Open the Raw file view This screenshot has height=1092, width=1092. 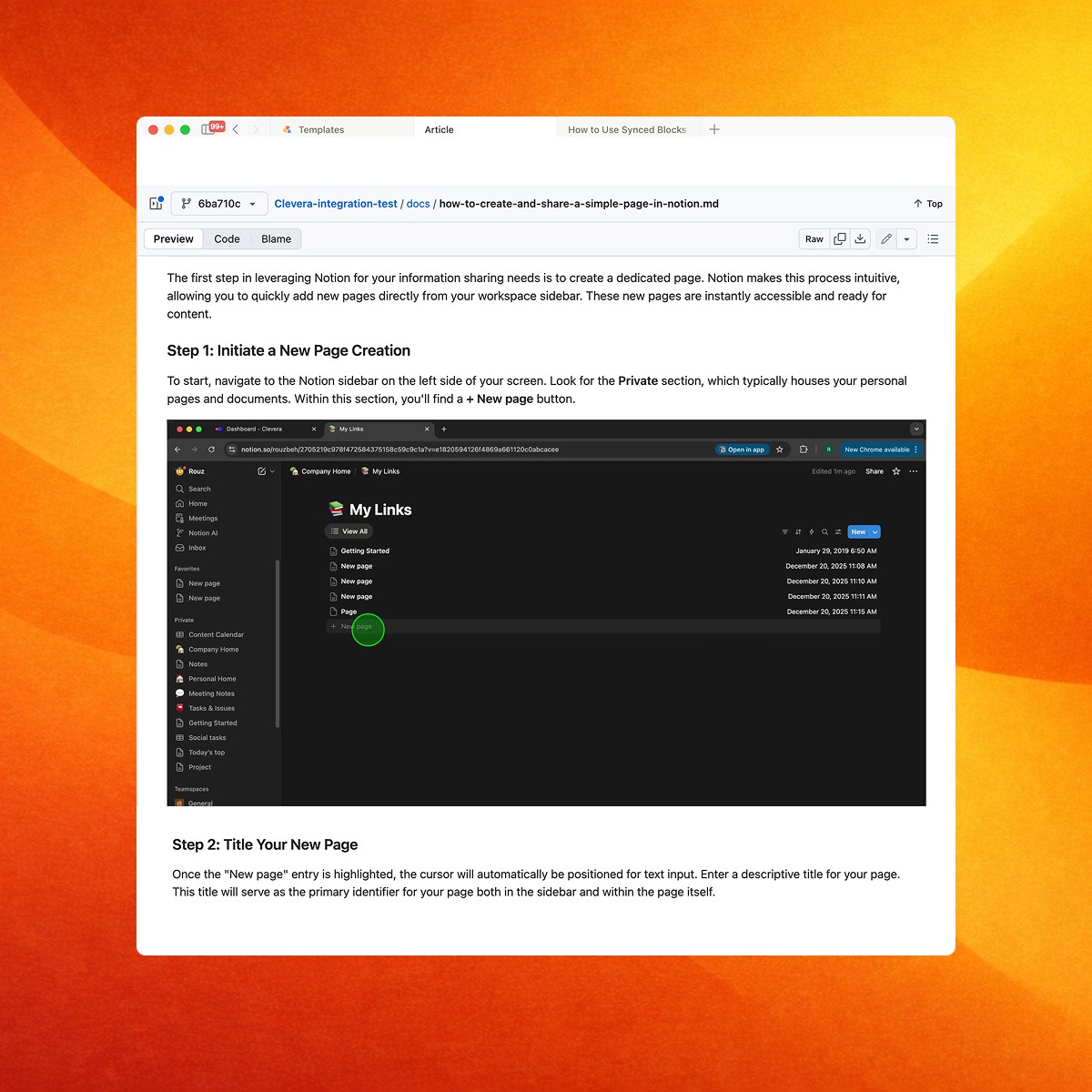click(x=814, y=239)
